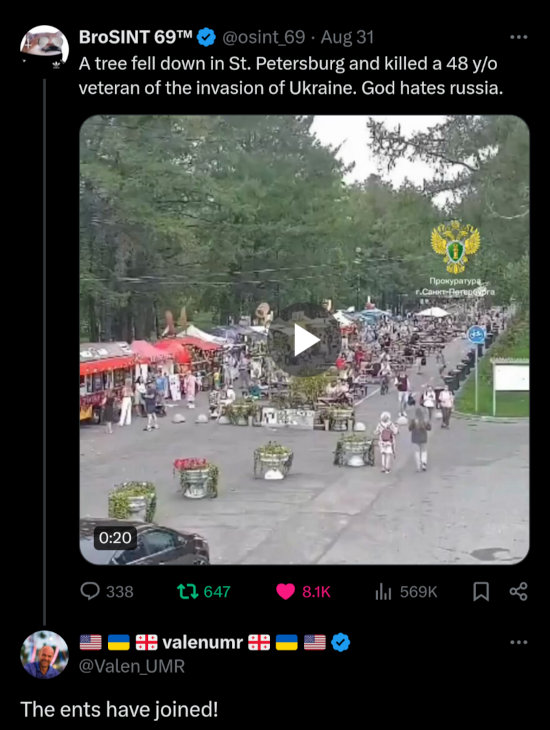Viewport: 550px width, 730px height.
Task: Undo repost with the green retweet icon
Action: tap(188, 592)
